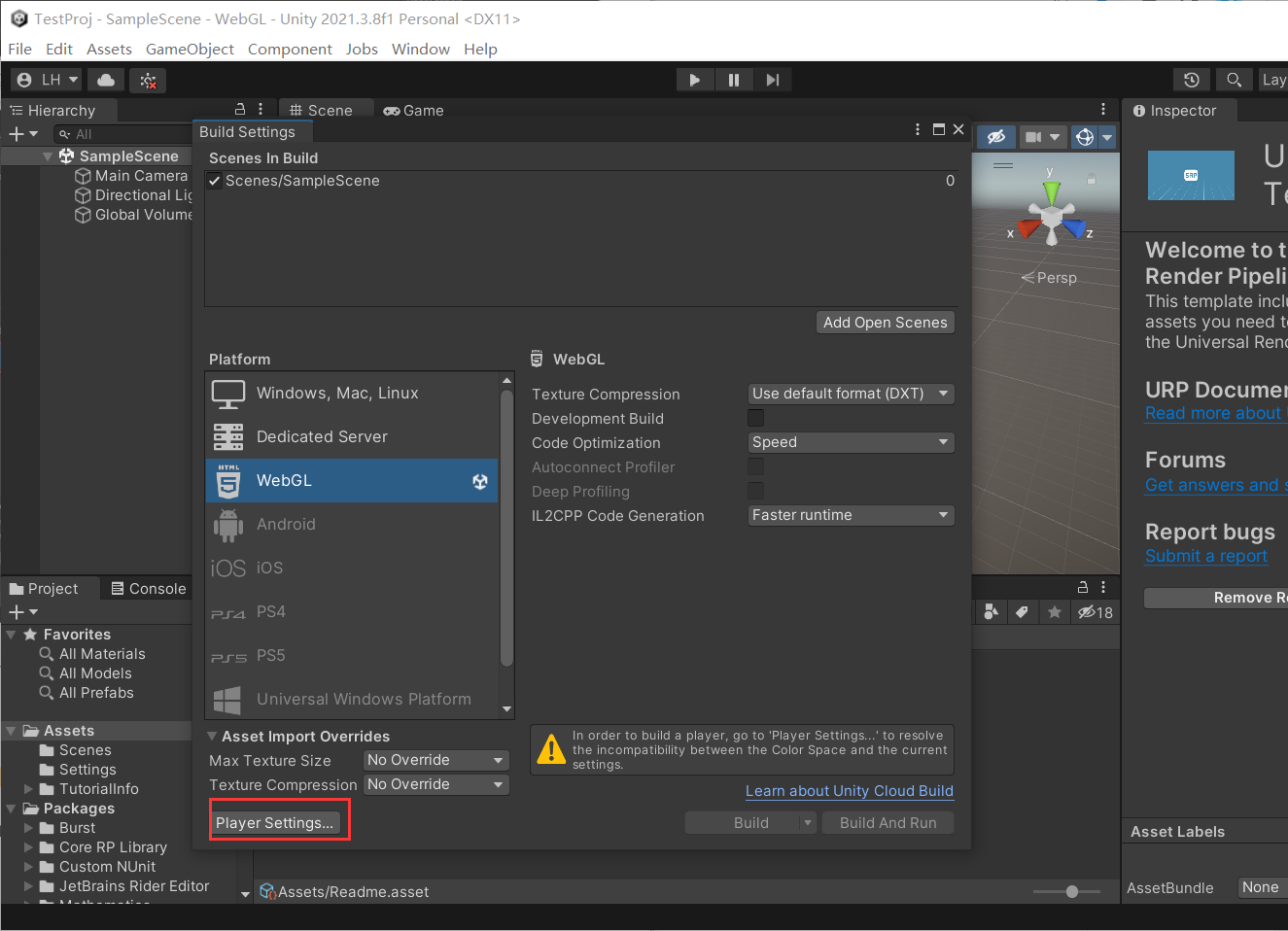Screen dimensions: 1288x931
Task: Click the Pause button in toolbar
Action: pyautogui.click(x=734, y=80)
